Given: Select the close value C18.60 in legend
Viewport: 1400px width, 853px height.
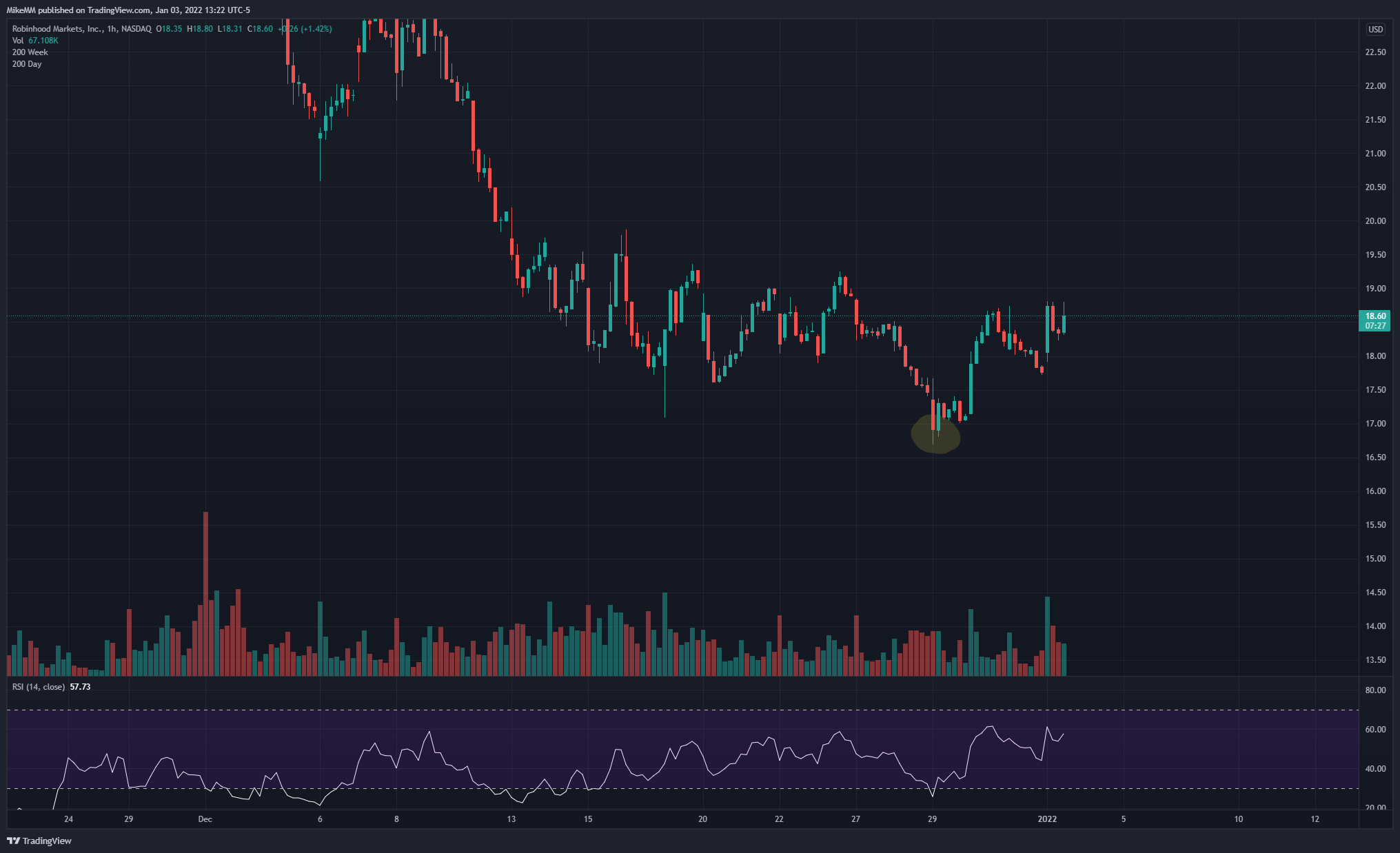Looking at the screenshot, I should tap(260, 29).
